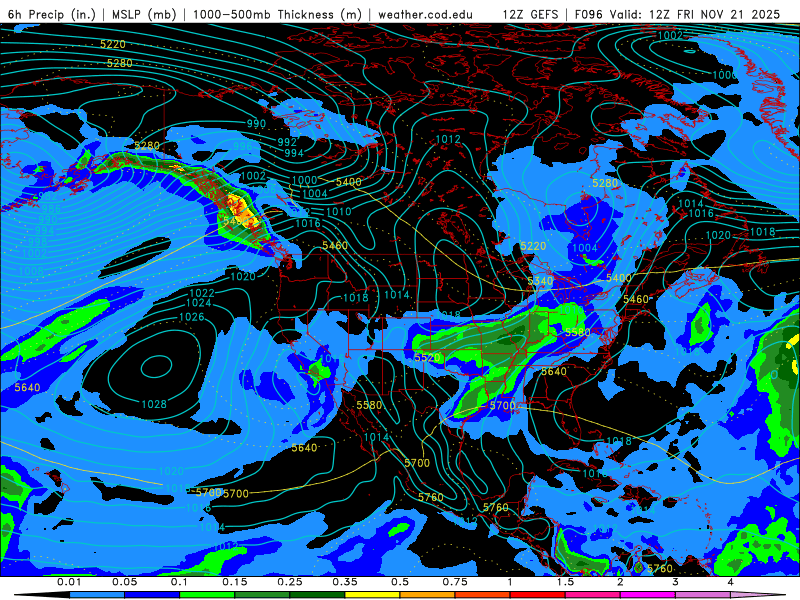Click the '12Z GEFS' model run label
800x600 pixels.
[531, 14]
